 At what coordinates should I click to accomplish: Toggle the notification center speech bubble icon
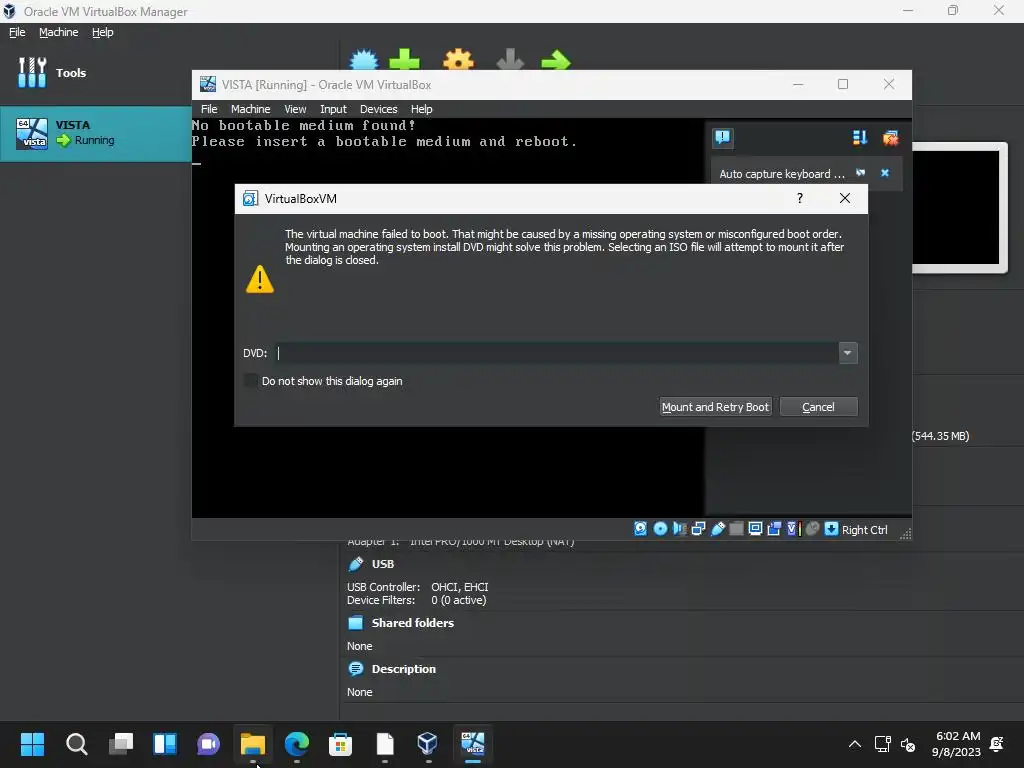722,137
